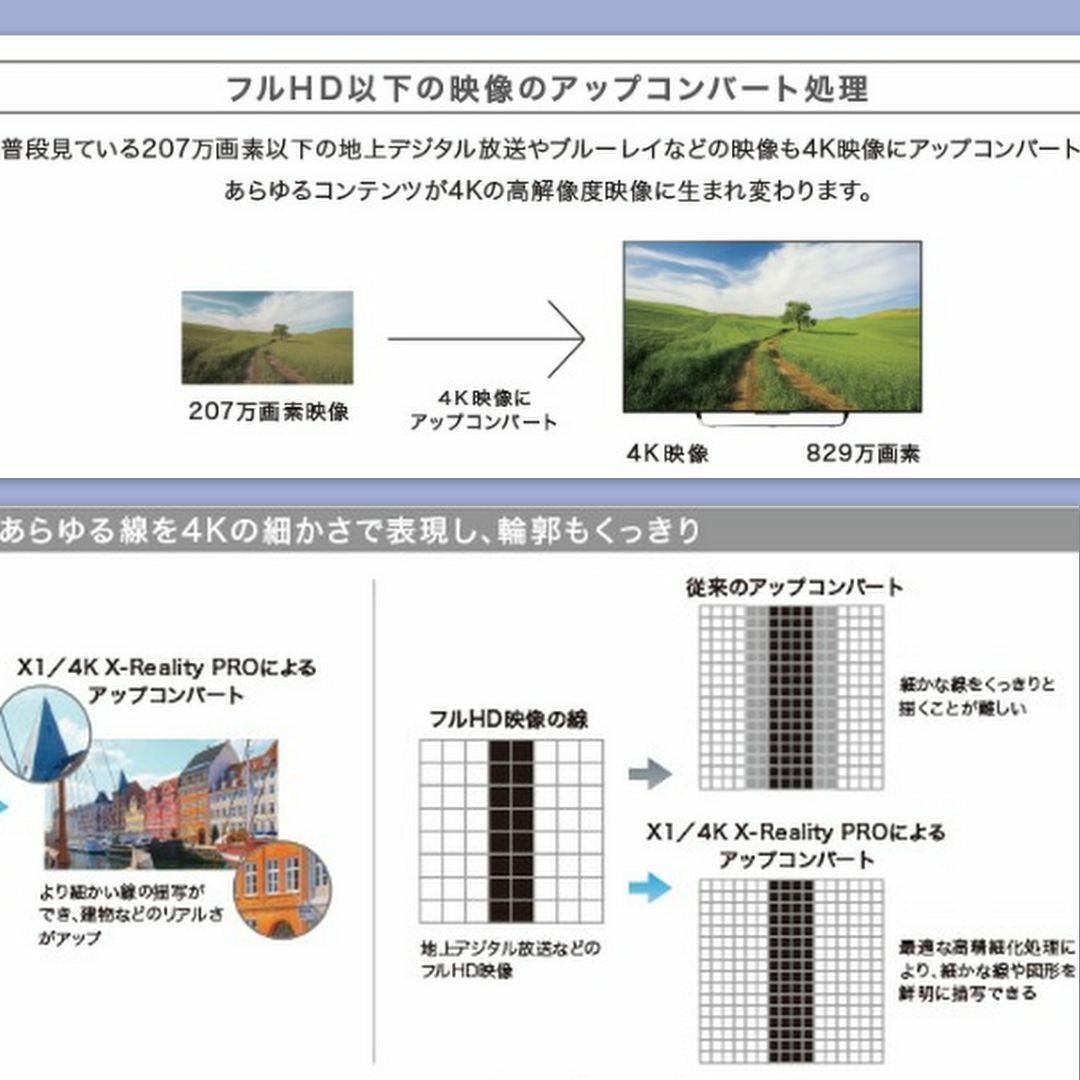Click the gray right arrow beside the Full HD grid
1080x1080 pixels.
pos(650,773)
